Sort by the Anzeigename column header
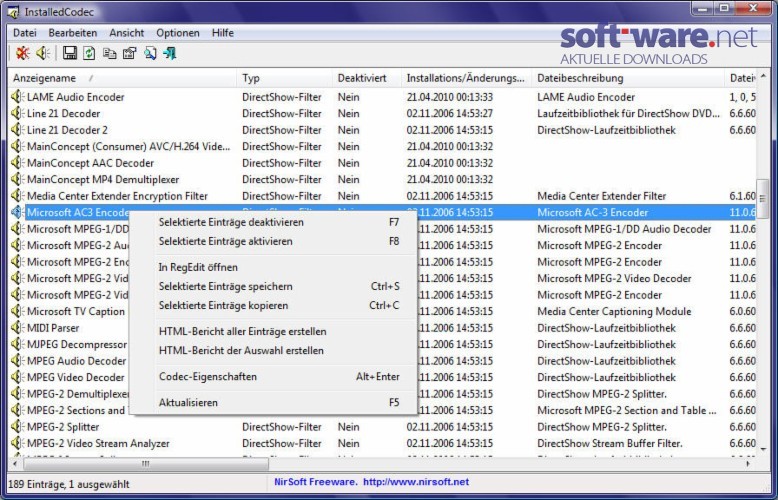 click(122, 78)
